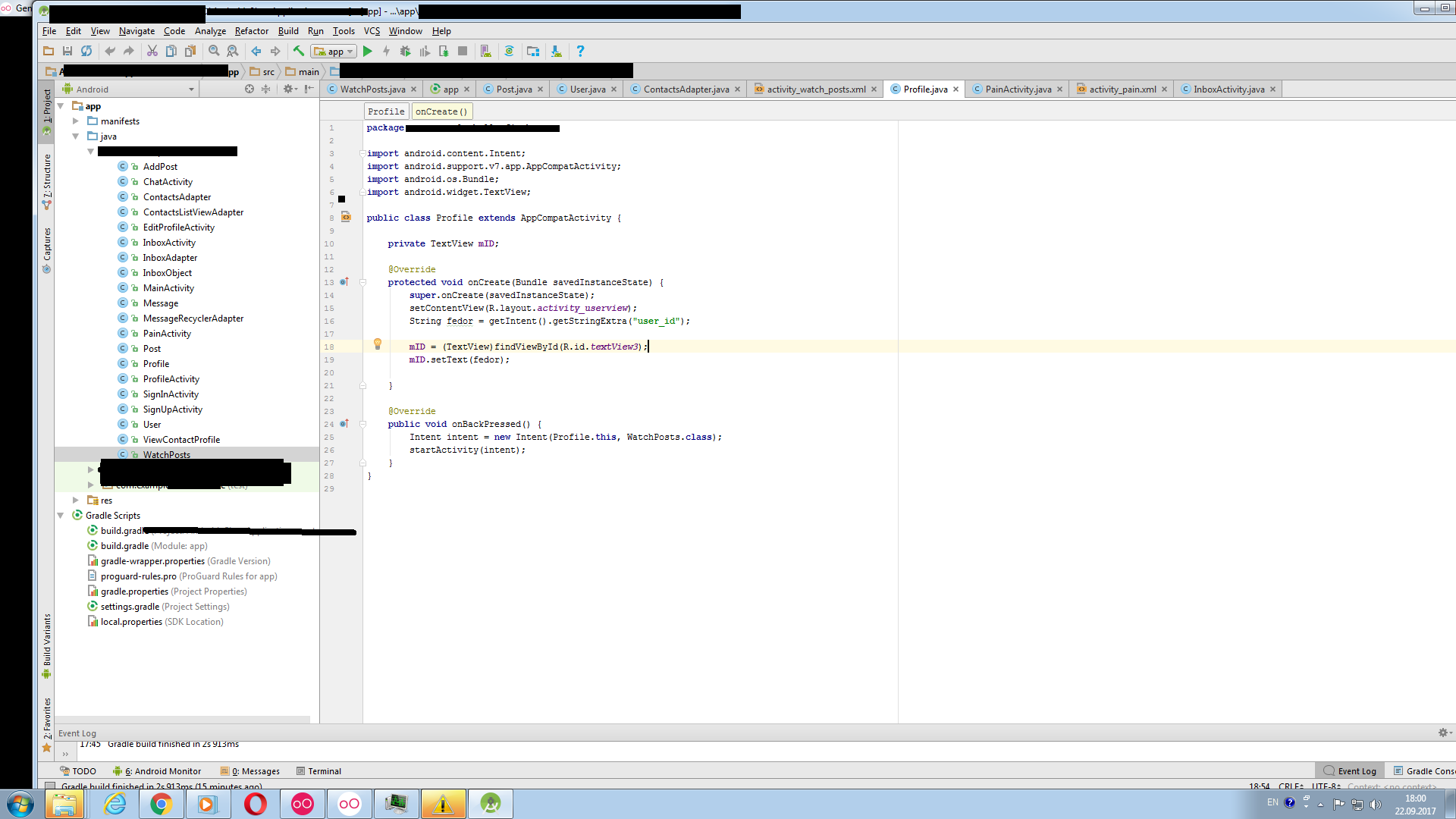This screenshot has height=819, width=1456.
Task: Open Chrome from the Windows taskbar
Action: point(161,804)
